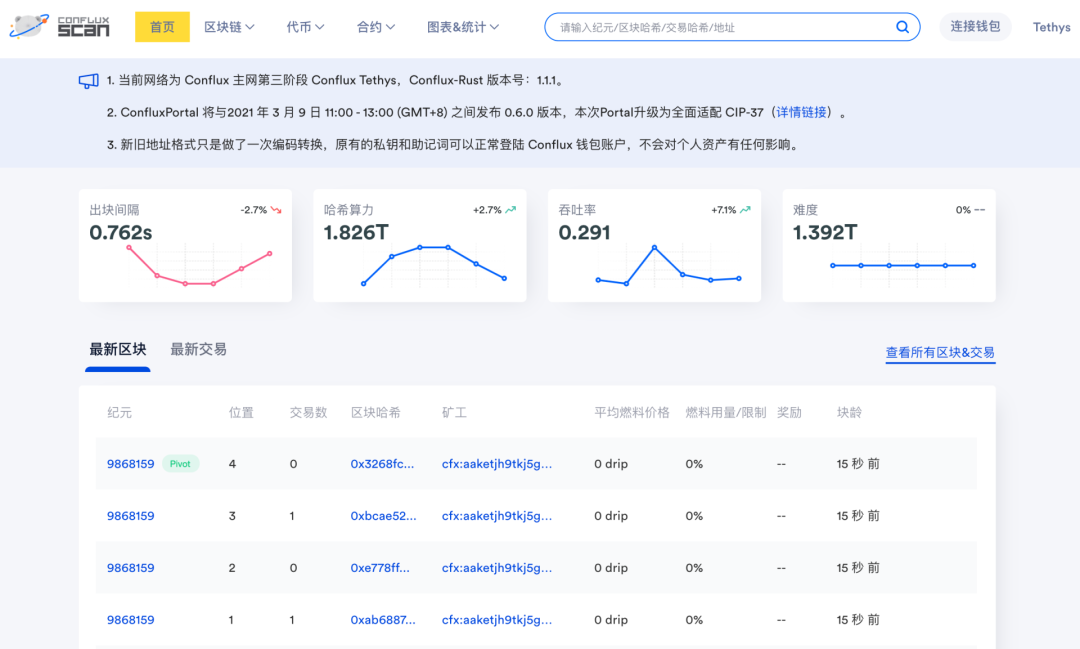Viewport: 1080px width, 649px height.
Task: Focus the epoch/hash/address search field
Action: (x=720, y=27)
